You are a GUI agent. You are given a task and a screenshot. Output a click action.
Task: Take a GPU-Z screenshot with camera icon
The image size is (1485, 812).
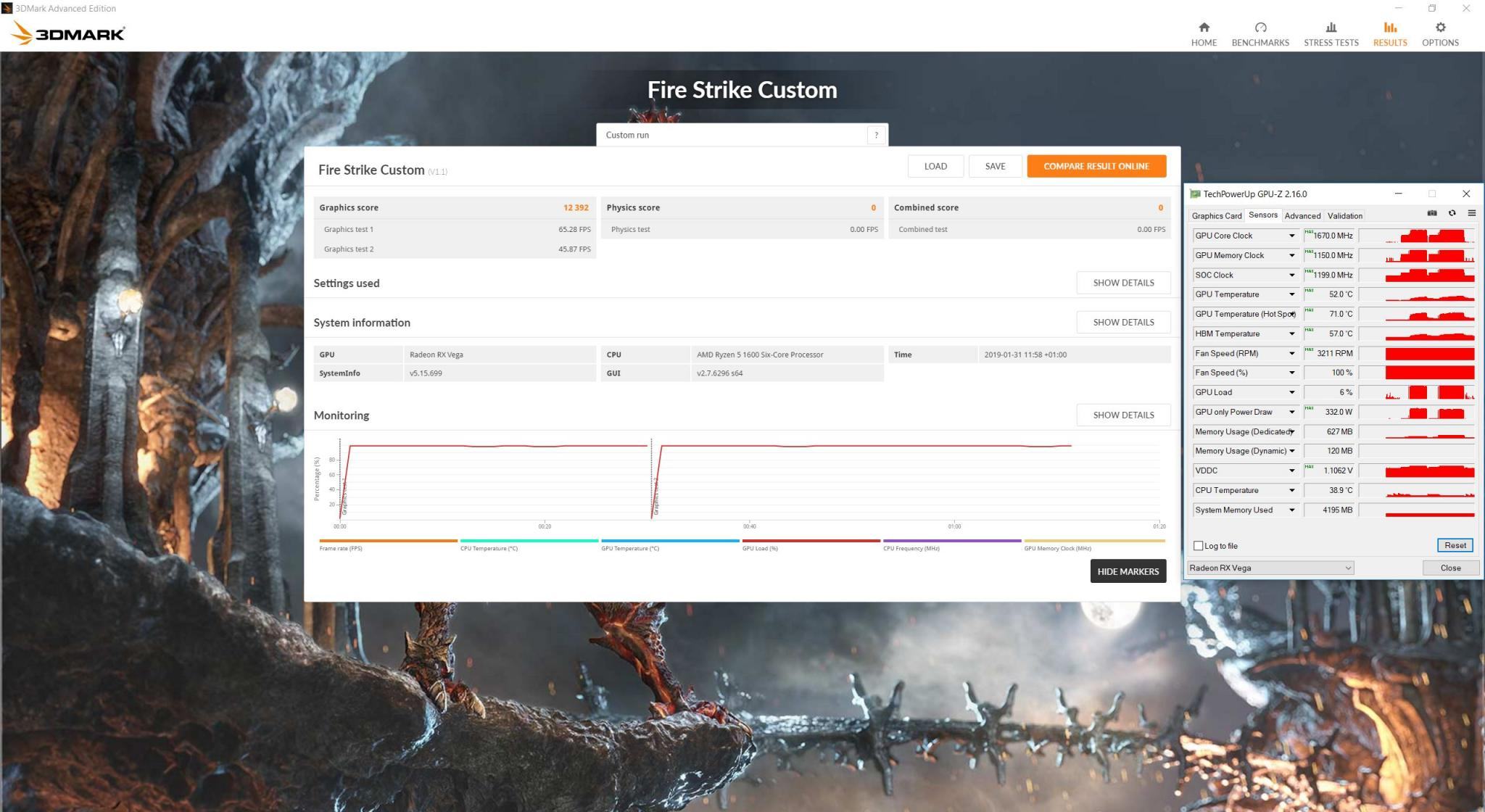pyautogui.click(x=1431, y=213)
